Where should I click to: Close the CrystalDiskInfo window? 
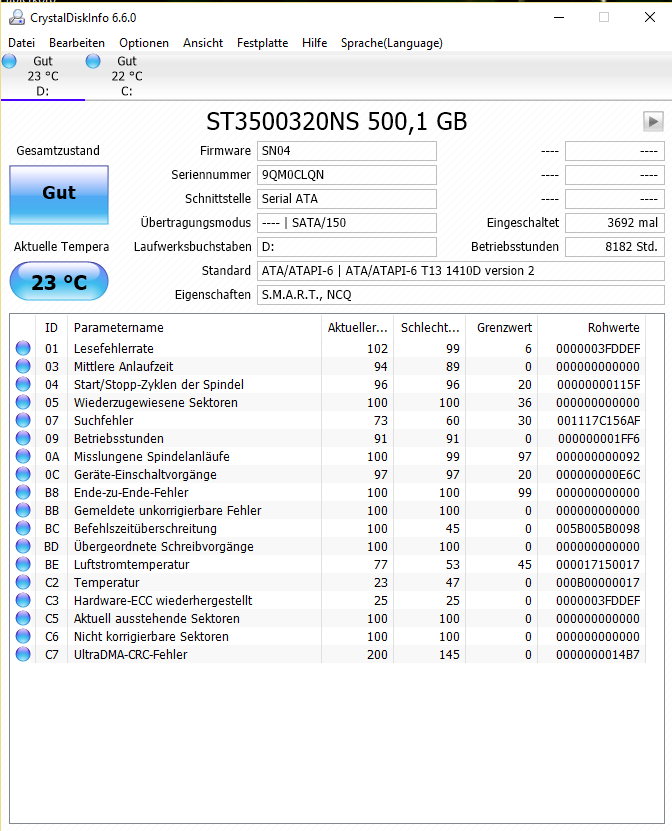click(x=650, y=17)
